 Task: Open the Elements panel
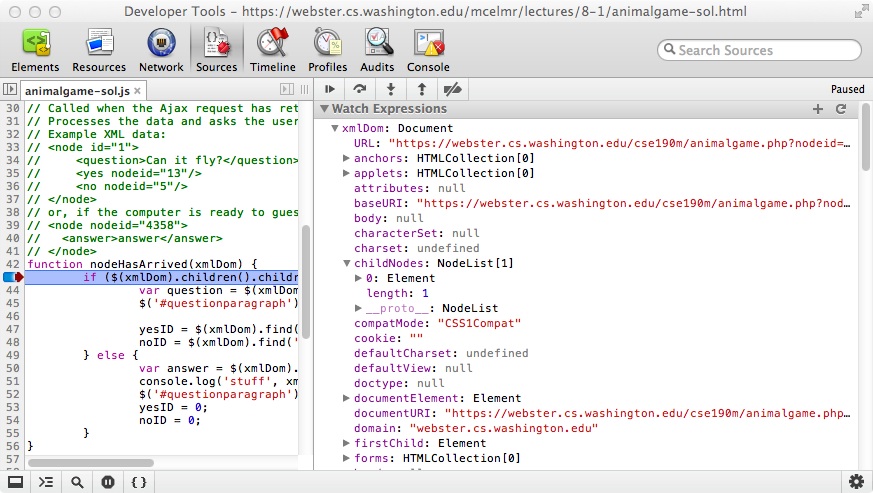(x=35, y=51)
